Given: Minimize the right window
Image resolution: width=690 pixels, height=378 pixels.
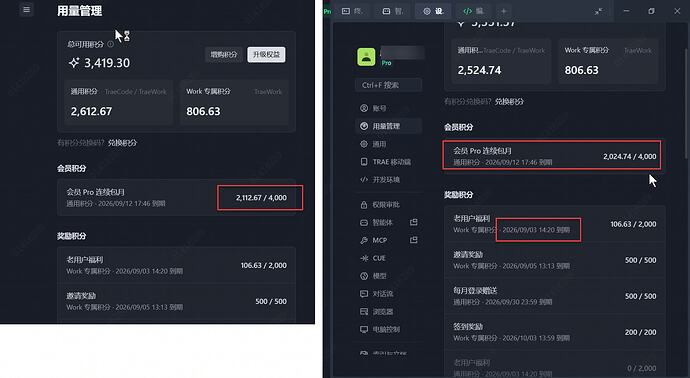Looking at the screenshot, I should pos(626,11).
